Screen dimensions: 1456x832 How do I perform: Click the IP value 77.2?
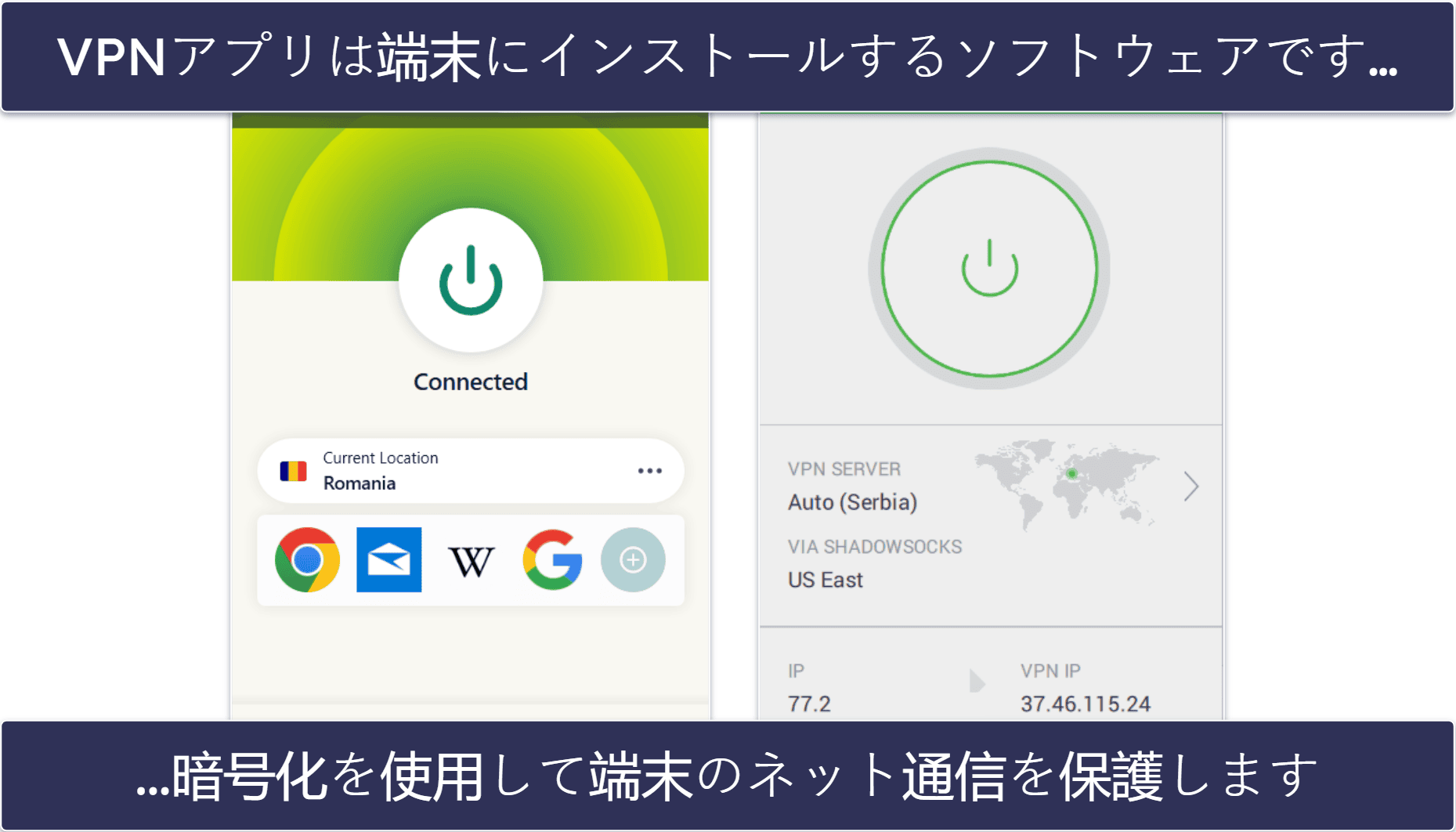pyautogui.click(x=809, y=704)
